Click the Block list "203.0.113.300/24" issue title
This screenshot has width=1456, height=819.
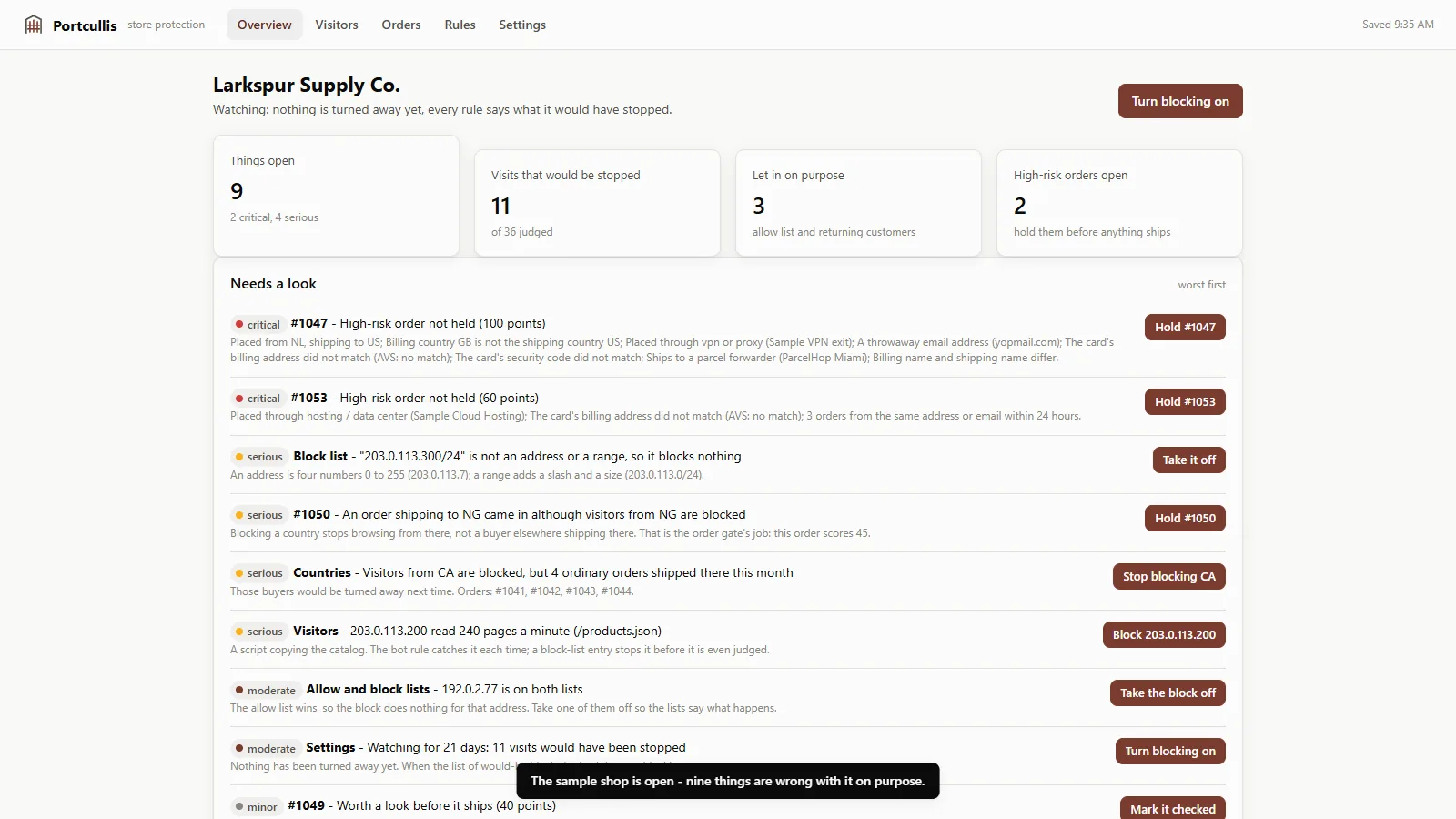tap(517, 456)
